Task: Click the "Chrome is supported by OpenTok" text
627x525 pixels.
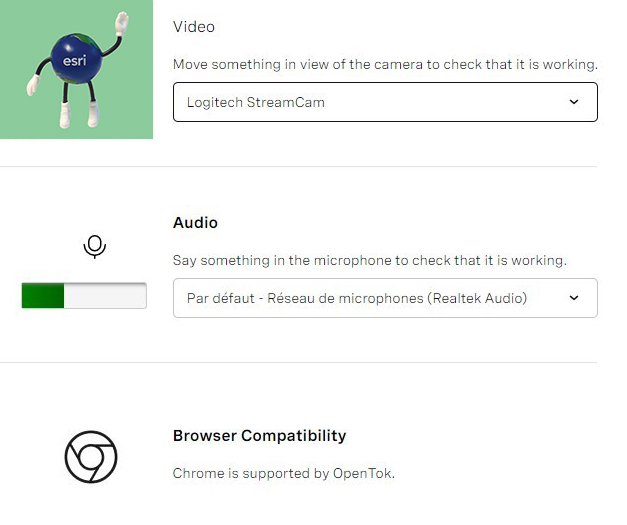Action: (283, 473)
